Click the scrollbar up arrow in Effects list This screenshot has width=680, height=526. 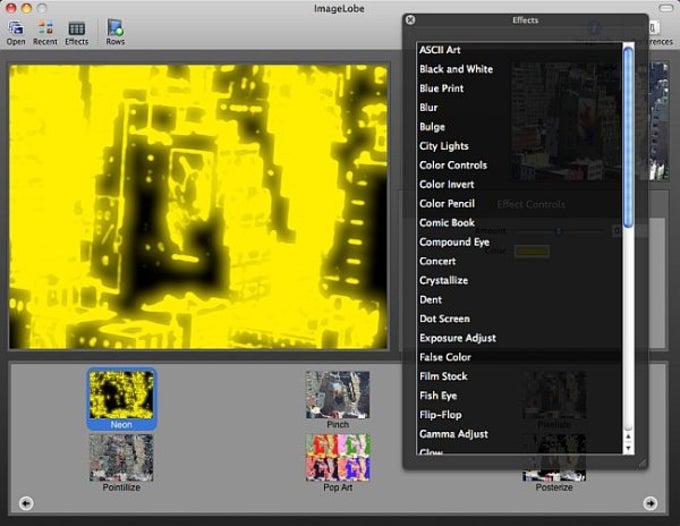click(628, 437)
